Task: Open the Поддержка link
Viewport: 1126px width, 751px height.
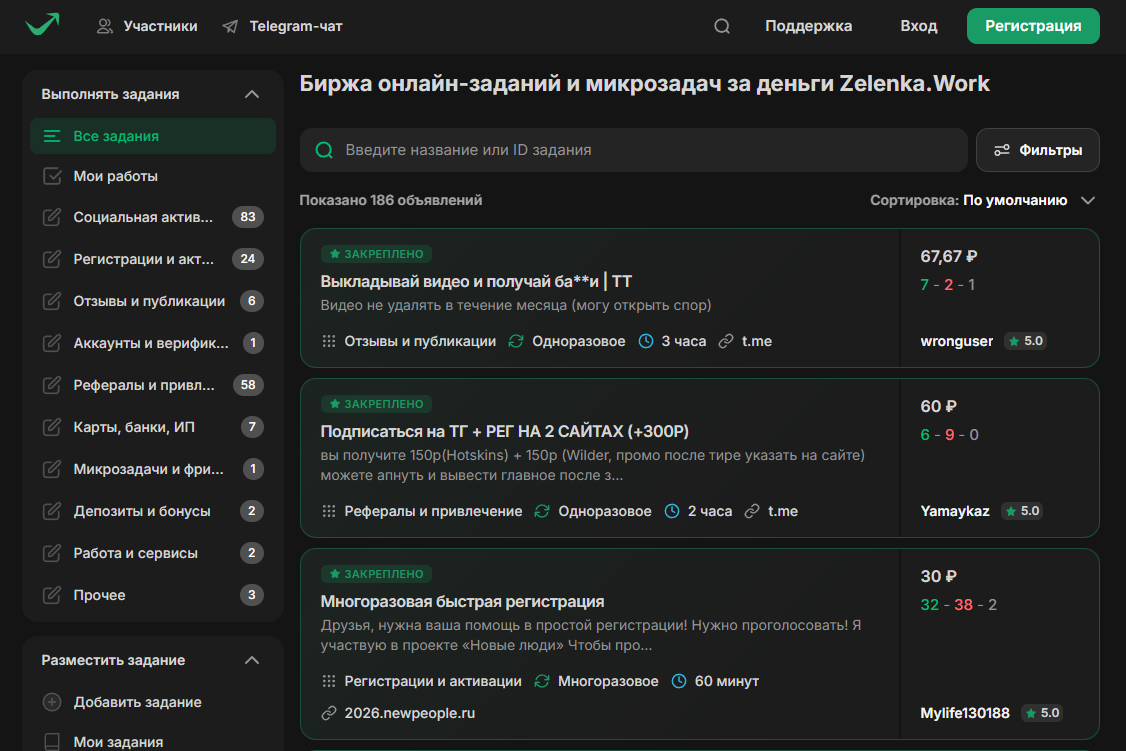Action: coord(809,26)
